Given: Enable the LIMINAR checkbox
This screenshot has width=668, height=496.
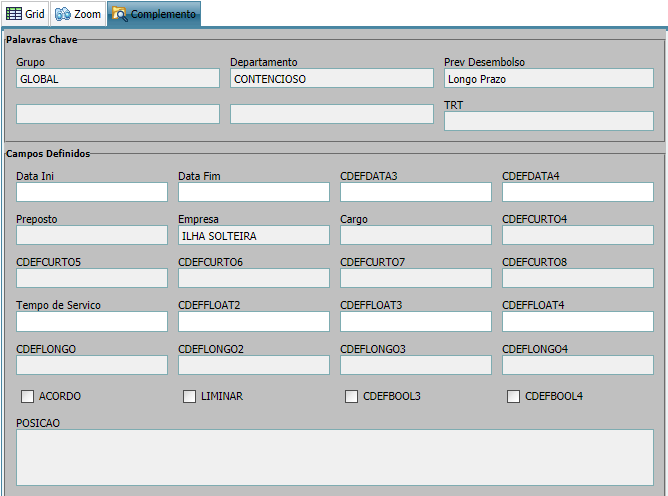Looking at the screenshot, I should pos(189,396).
